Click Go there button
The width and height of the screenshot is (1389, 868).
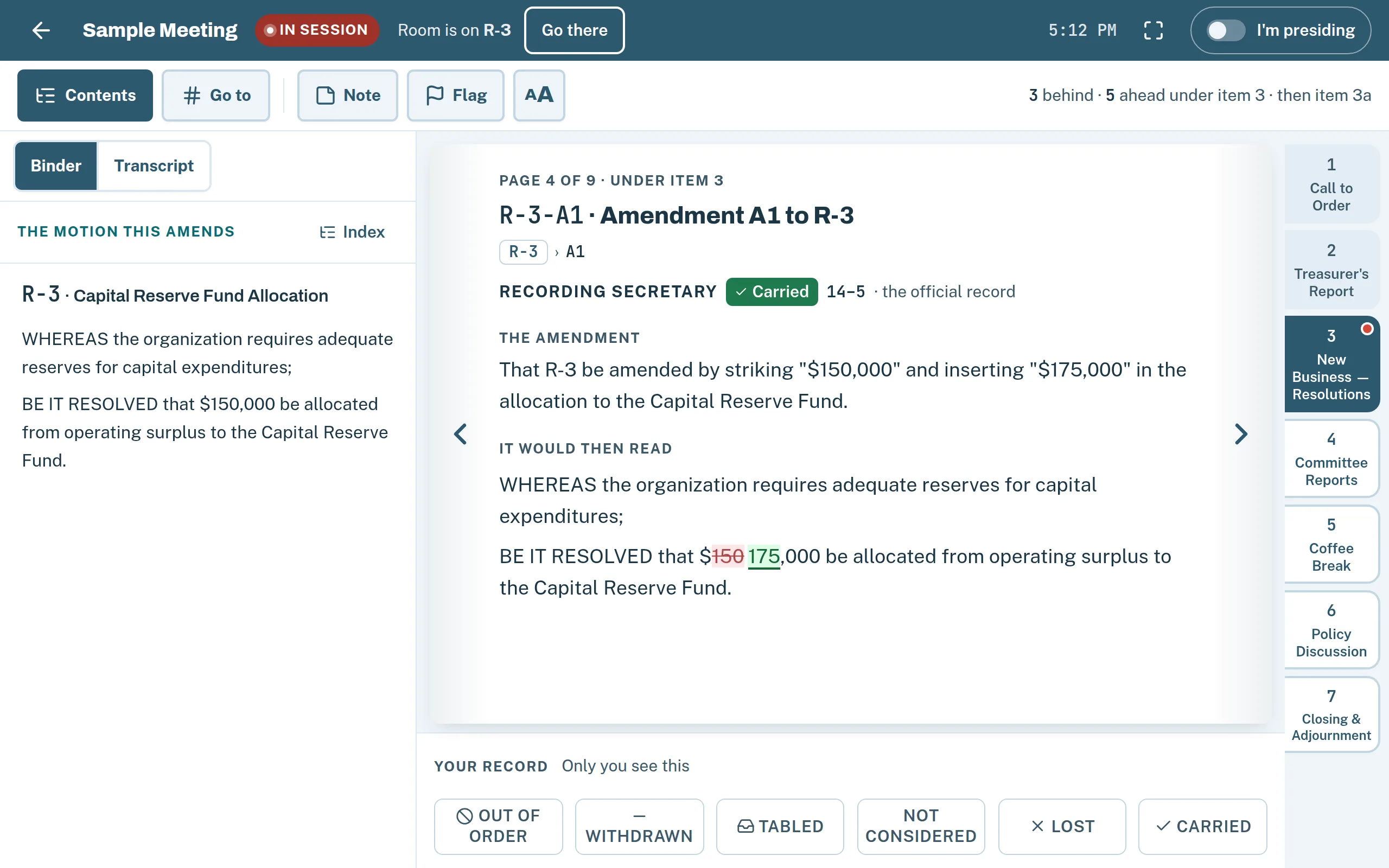[x=574, y=30]
